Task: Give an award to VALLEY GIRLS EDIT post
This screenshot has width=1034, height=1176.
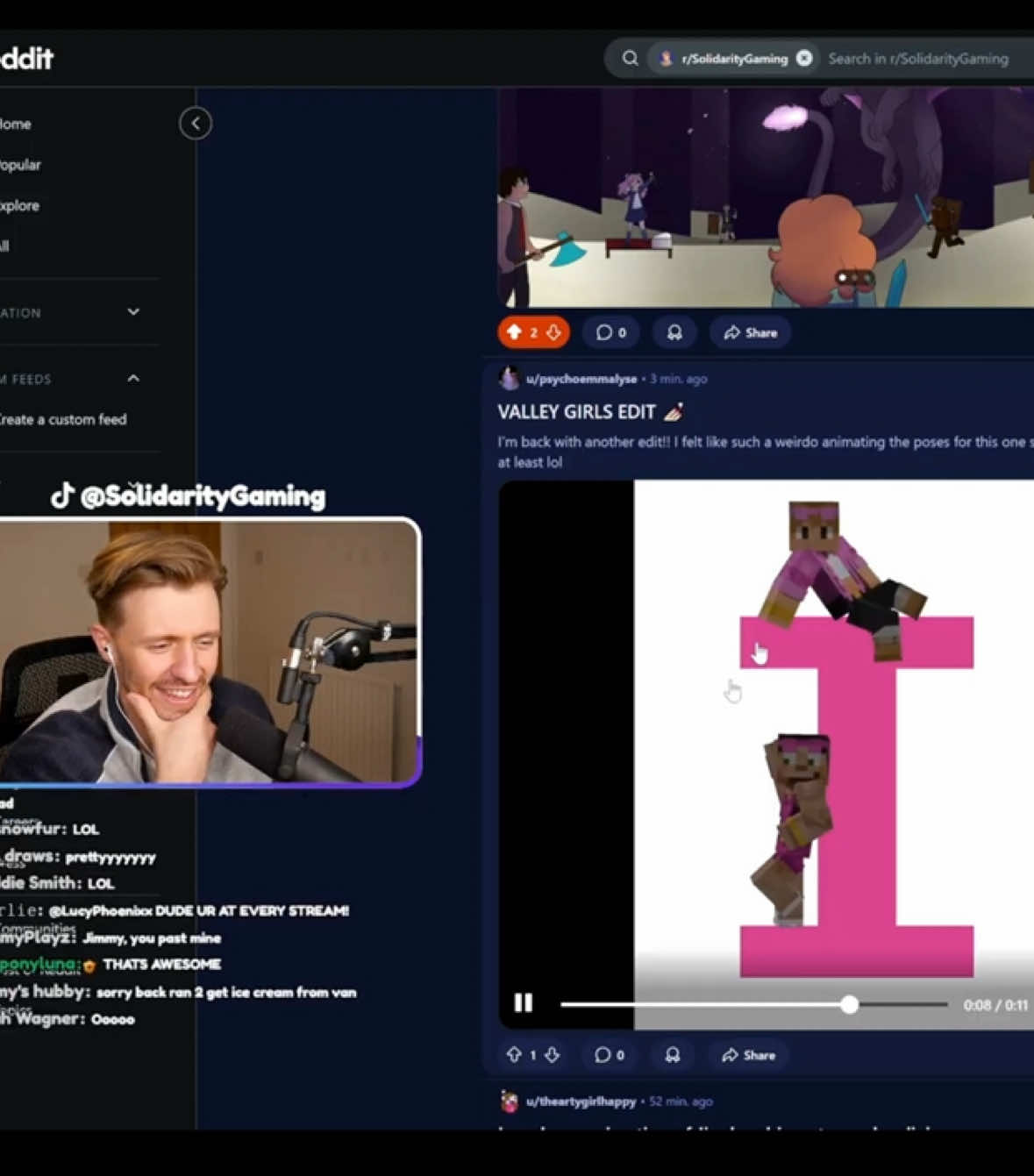Action: point(673,1055)
